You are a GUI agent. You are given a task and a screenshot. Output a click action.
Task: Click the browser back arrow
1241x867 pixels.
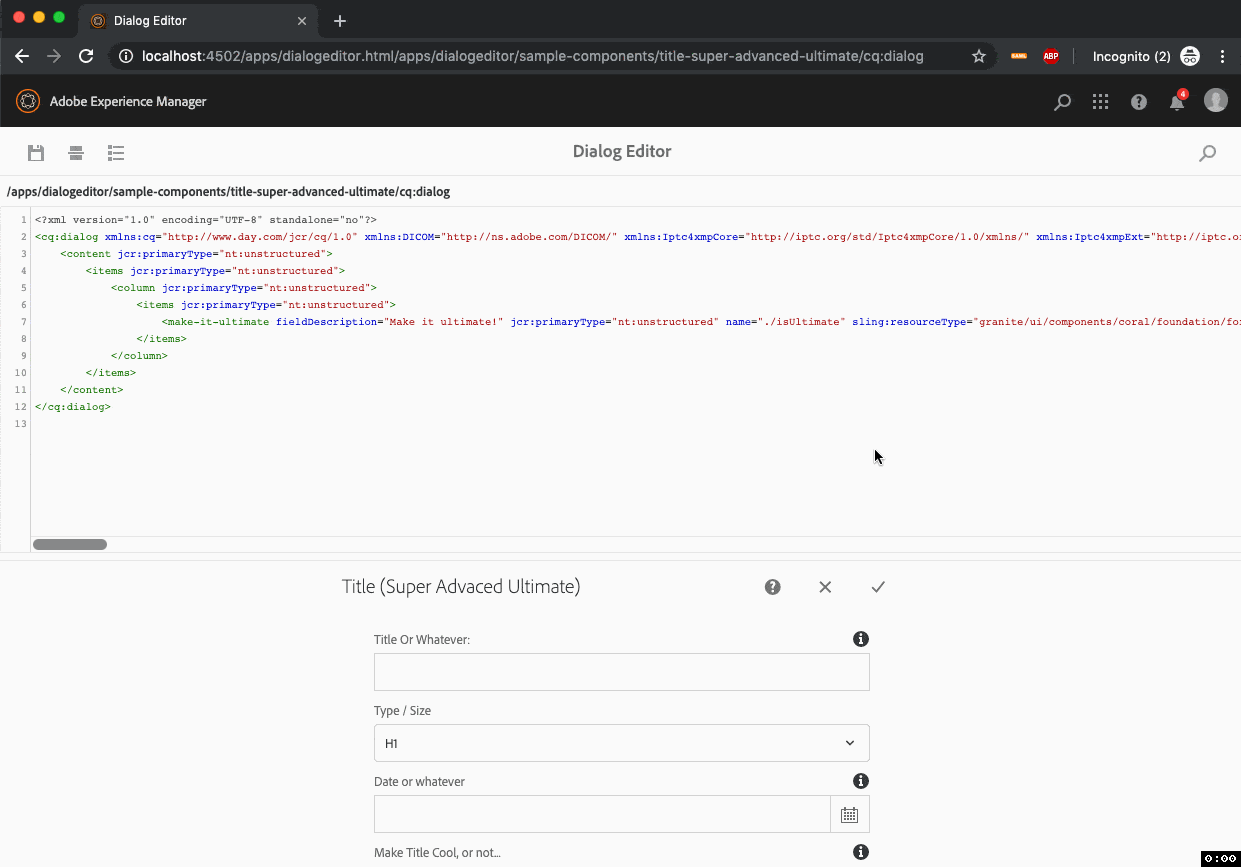click(22, 56)
